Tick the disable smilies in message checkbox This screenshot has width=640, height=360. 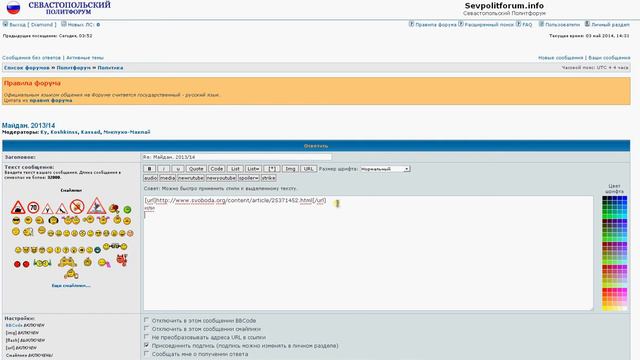click(x=147, y=328)
